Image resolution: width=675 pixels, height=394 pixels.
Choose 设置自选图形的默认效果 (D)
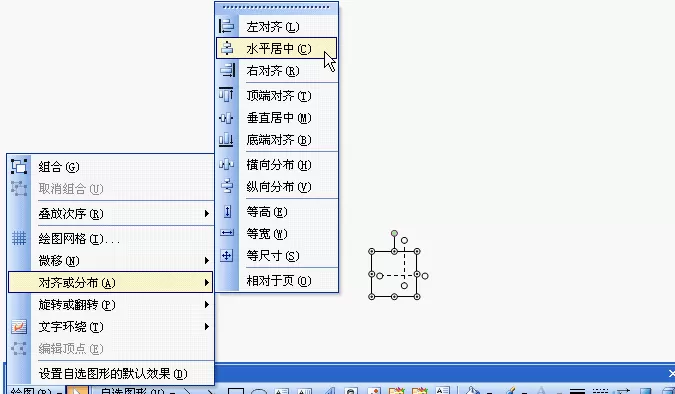point(111,374)
